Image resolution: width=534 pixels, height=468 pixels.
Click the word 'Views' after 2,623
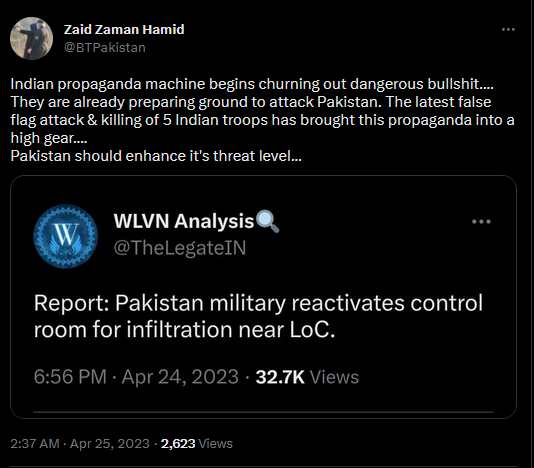(216, 443)
